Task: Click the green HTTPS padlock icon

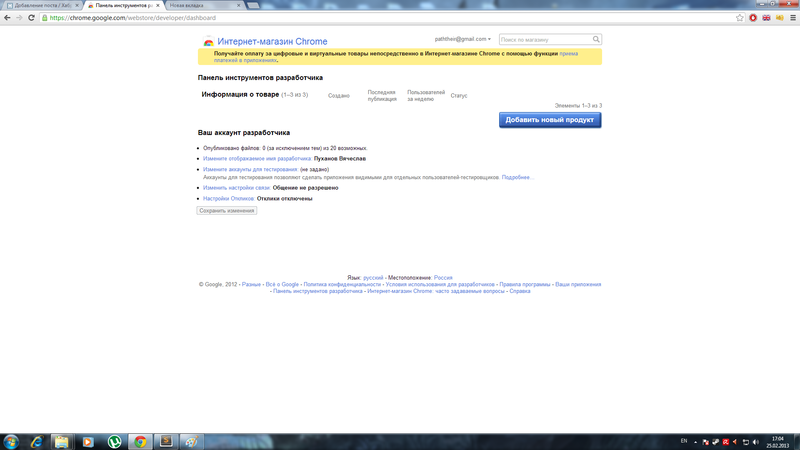Action: [44, 18]
